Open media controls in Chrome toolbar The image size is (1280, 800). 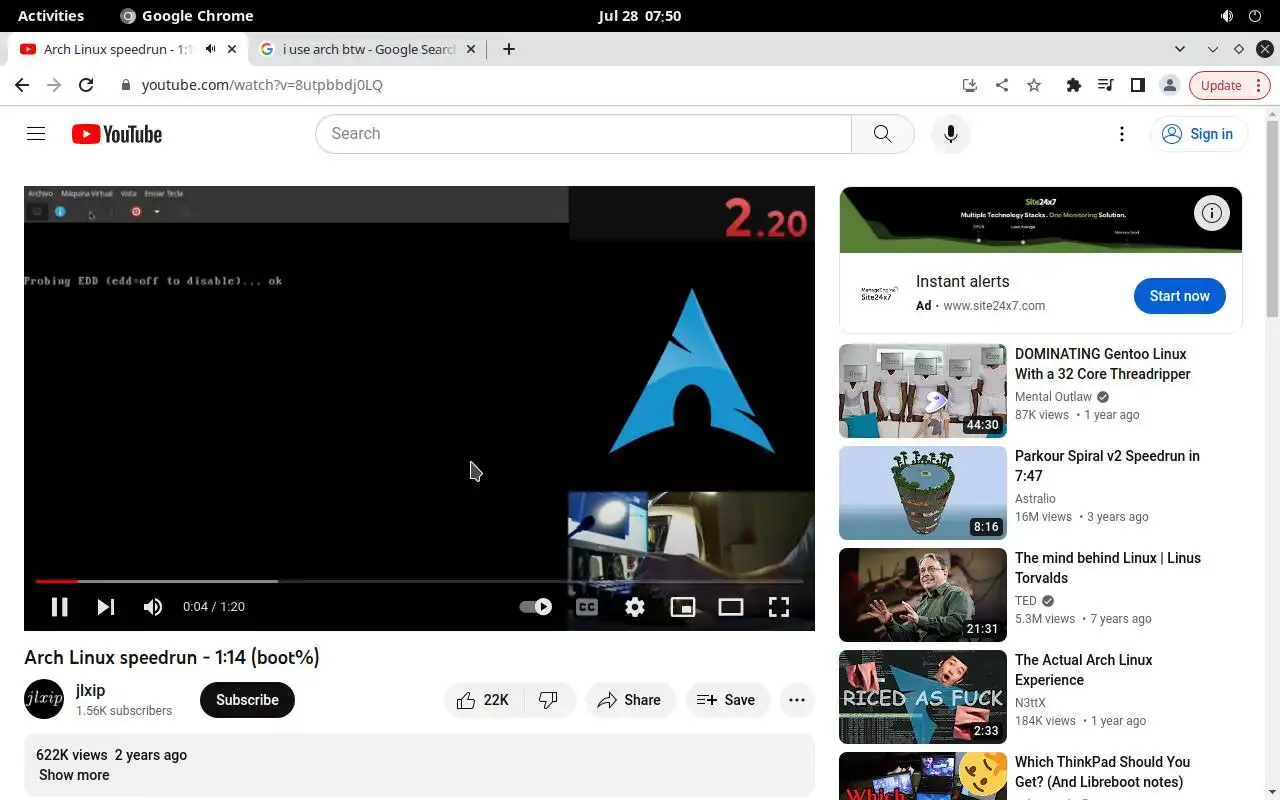pyautogui.click(x=1105, y=85)
